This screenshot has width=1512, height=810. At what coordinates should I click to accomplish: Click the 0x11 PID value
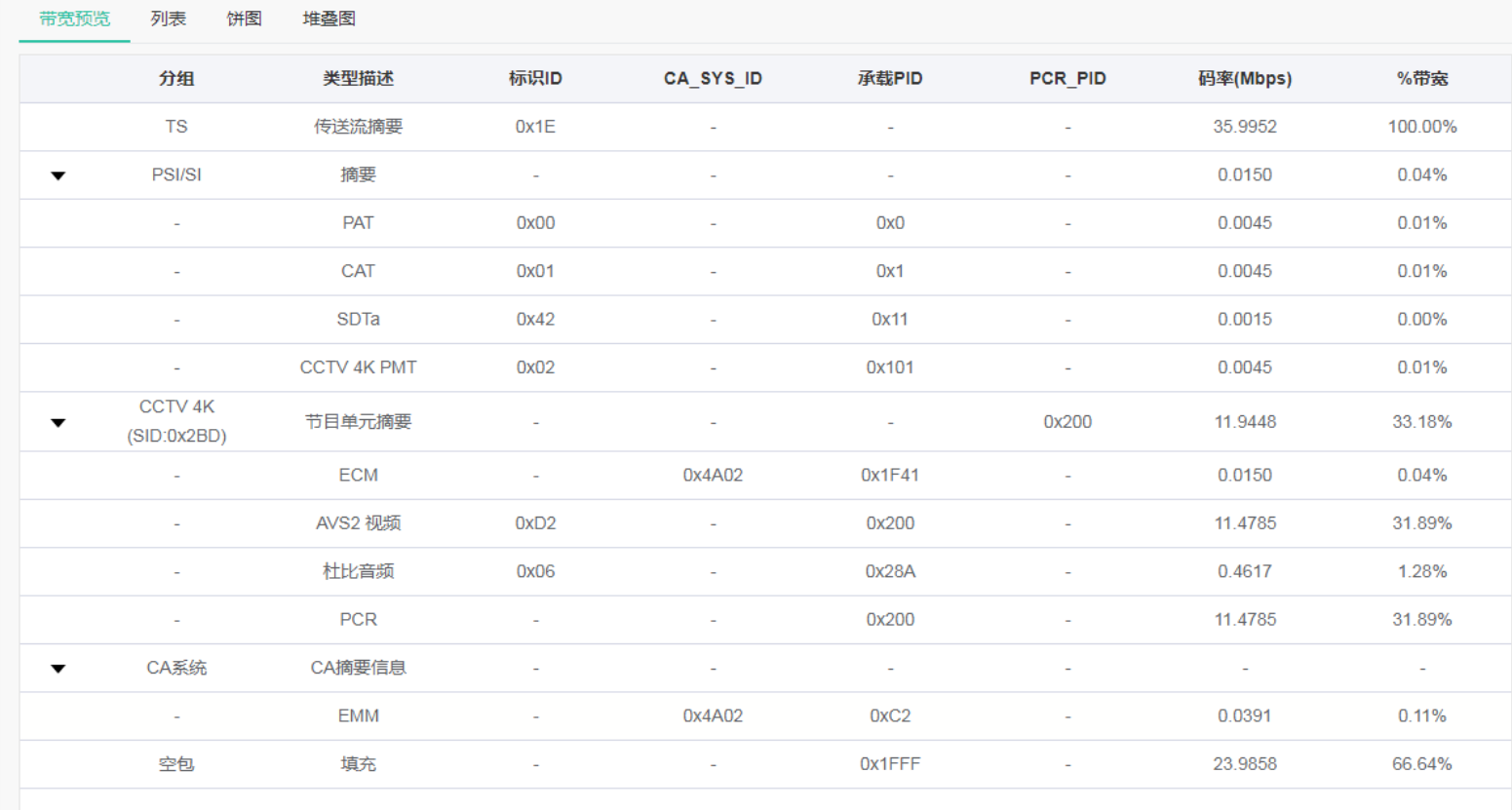tap(890, 320)
